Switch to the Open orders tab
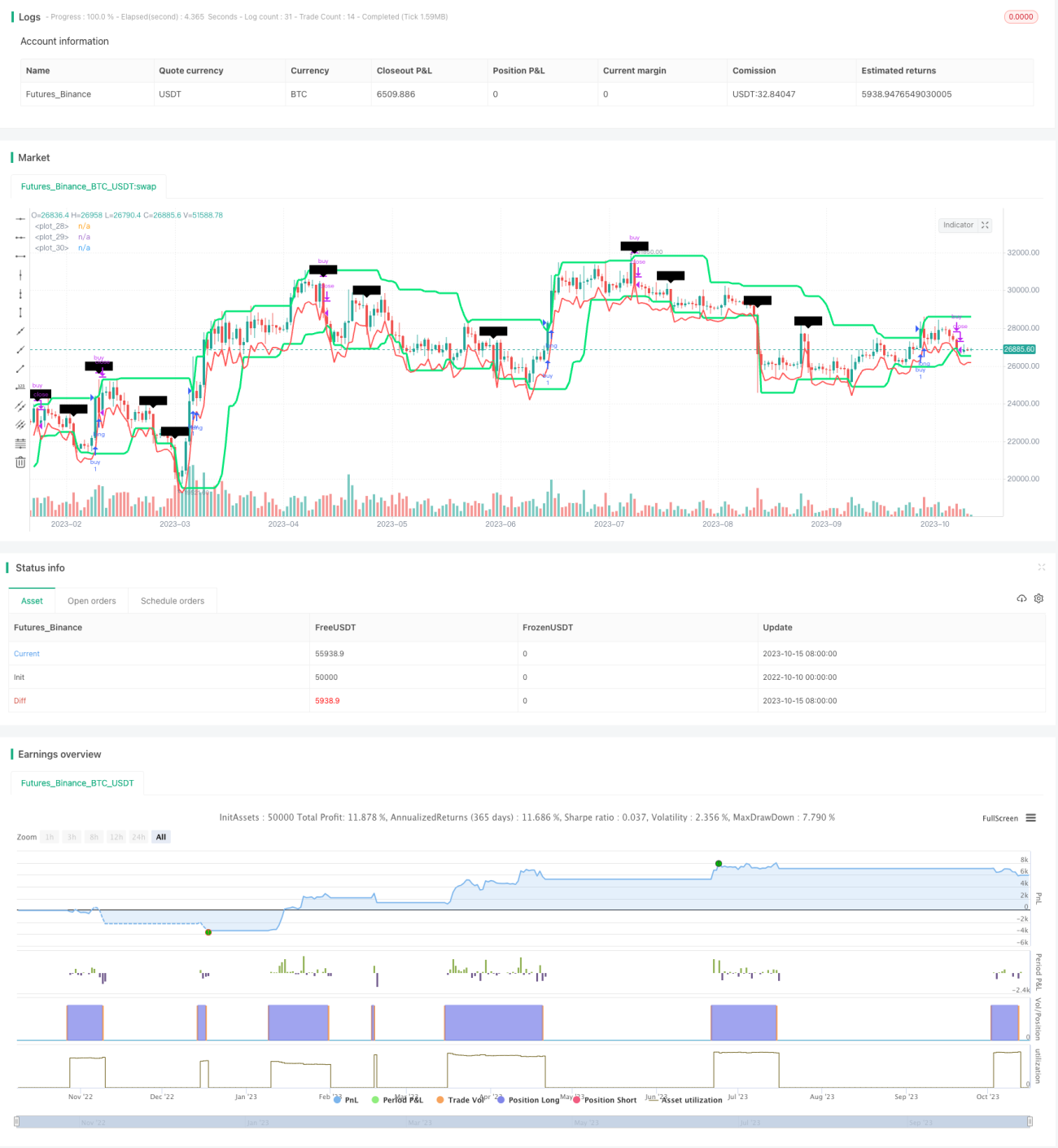Image resolution: width=1058 pixels, height=1148 pixels. (92, 601)
